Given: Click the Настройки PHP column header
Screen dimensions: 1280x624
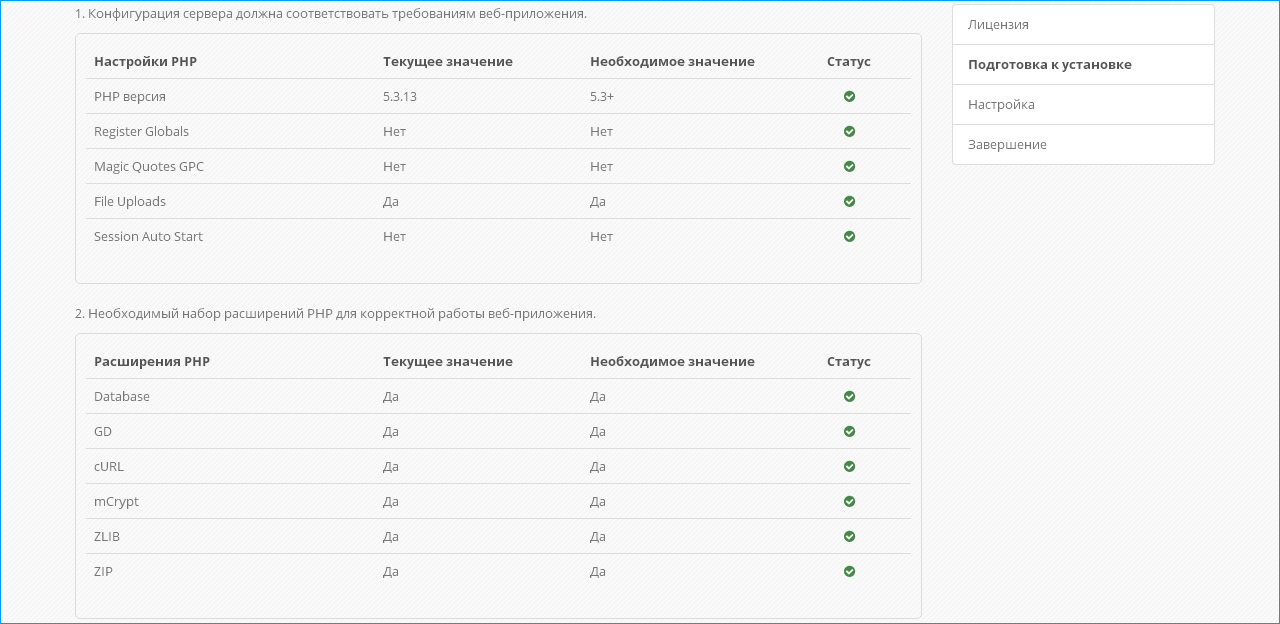Looking at the screenshot, I should point(145,62).
